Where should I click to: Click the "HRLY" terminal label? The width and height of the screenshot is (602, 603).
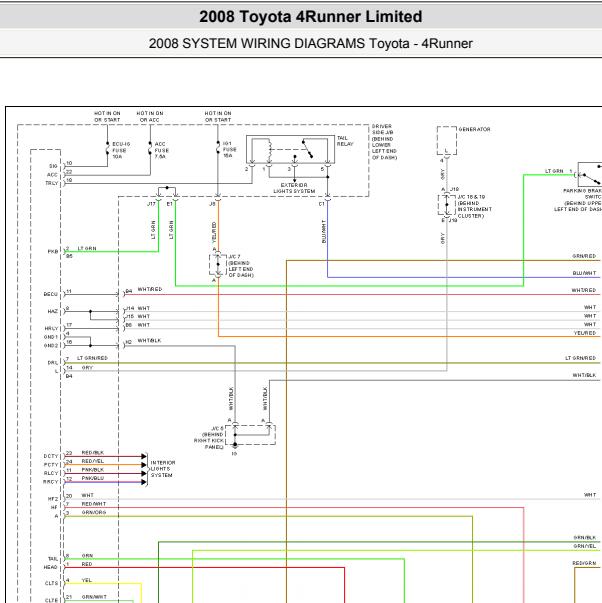(51, 328)
